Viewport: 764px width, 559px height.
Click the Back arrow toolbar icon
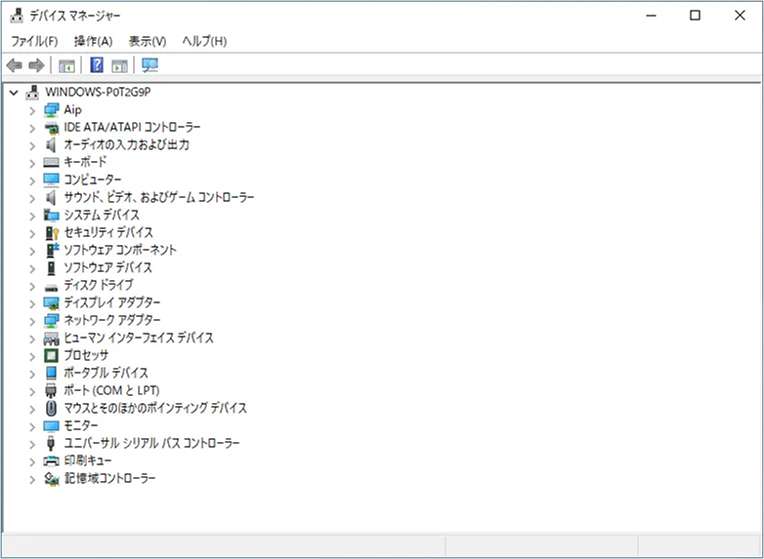pyautogui.click(x=15, y=65)
